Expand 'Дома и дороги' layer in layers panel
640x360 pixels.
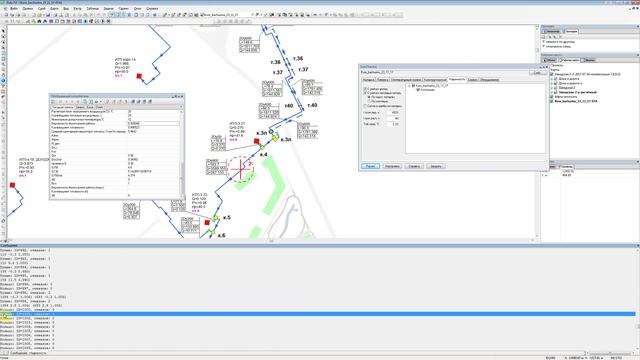(552, 79)
